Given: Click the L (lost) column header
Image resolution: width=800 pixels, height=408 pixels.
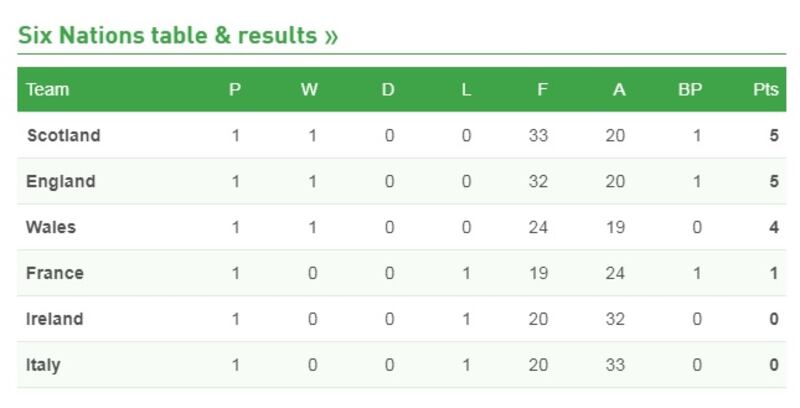Looking at the screenshot, I should coord(466,90).
